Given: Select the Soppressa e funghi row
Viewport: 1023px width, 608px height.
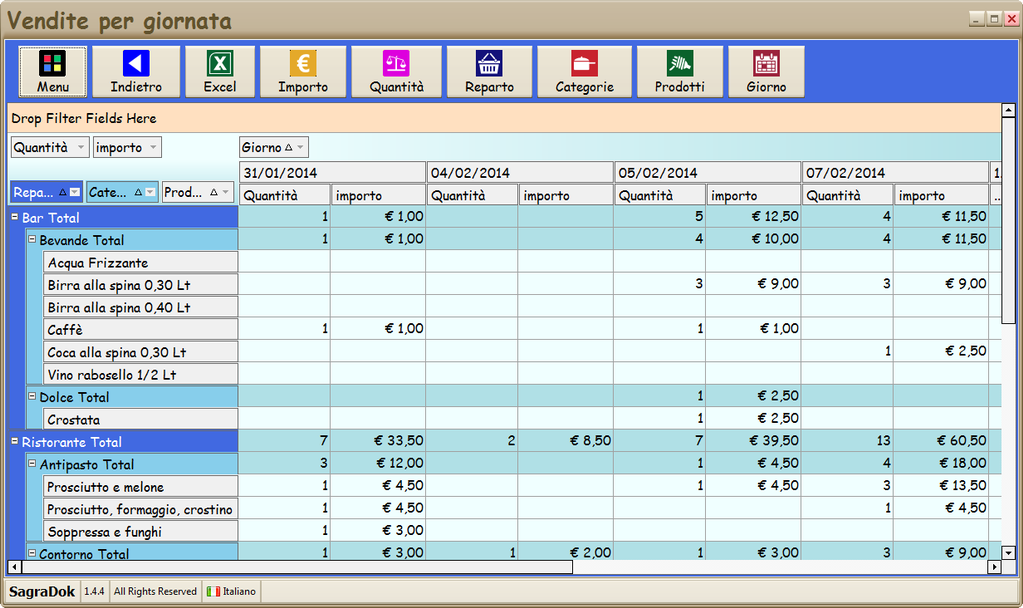Looking at the screenshot, I should [140, 531].
